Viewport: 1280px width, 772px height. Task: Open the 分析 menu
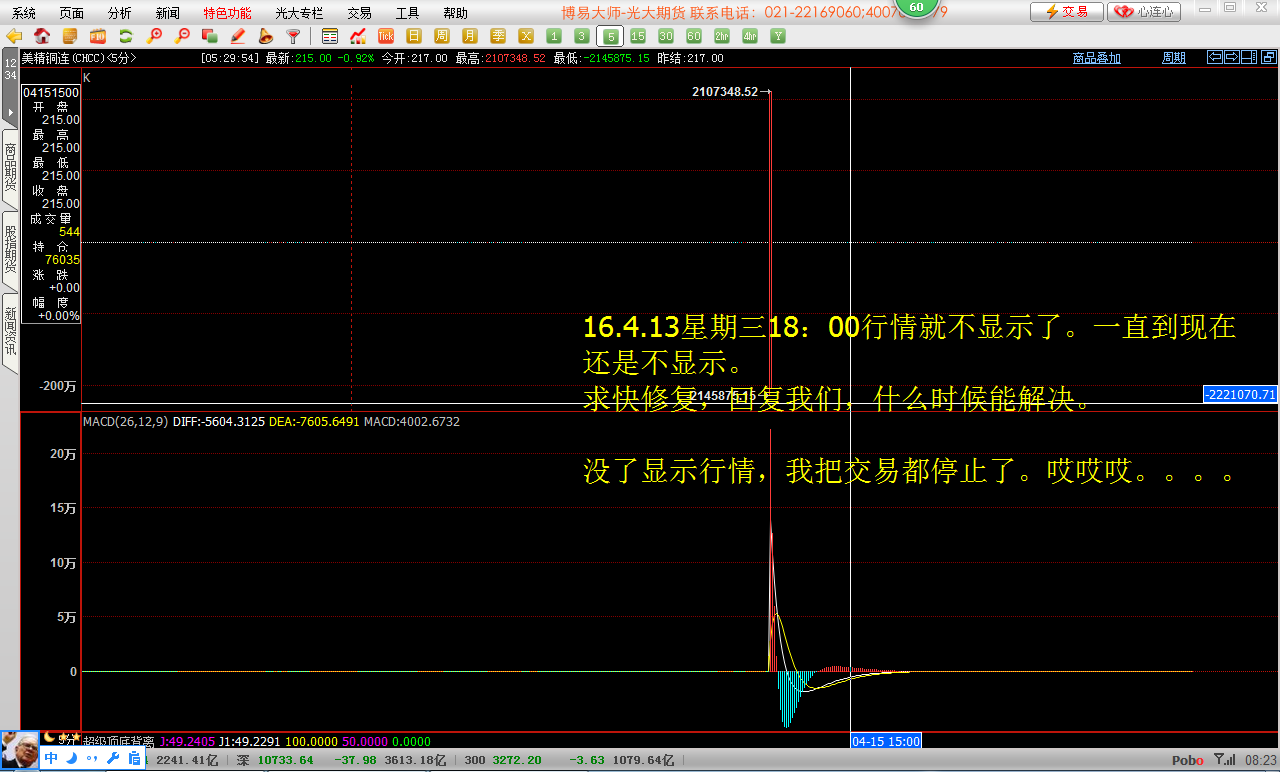[x=119, y=13]
